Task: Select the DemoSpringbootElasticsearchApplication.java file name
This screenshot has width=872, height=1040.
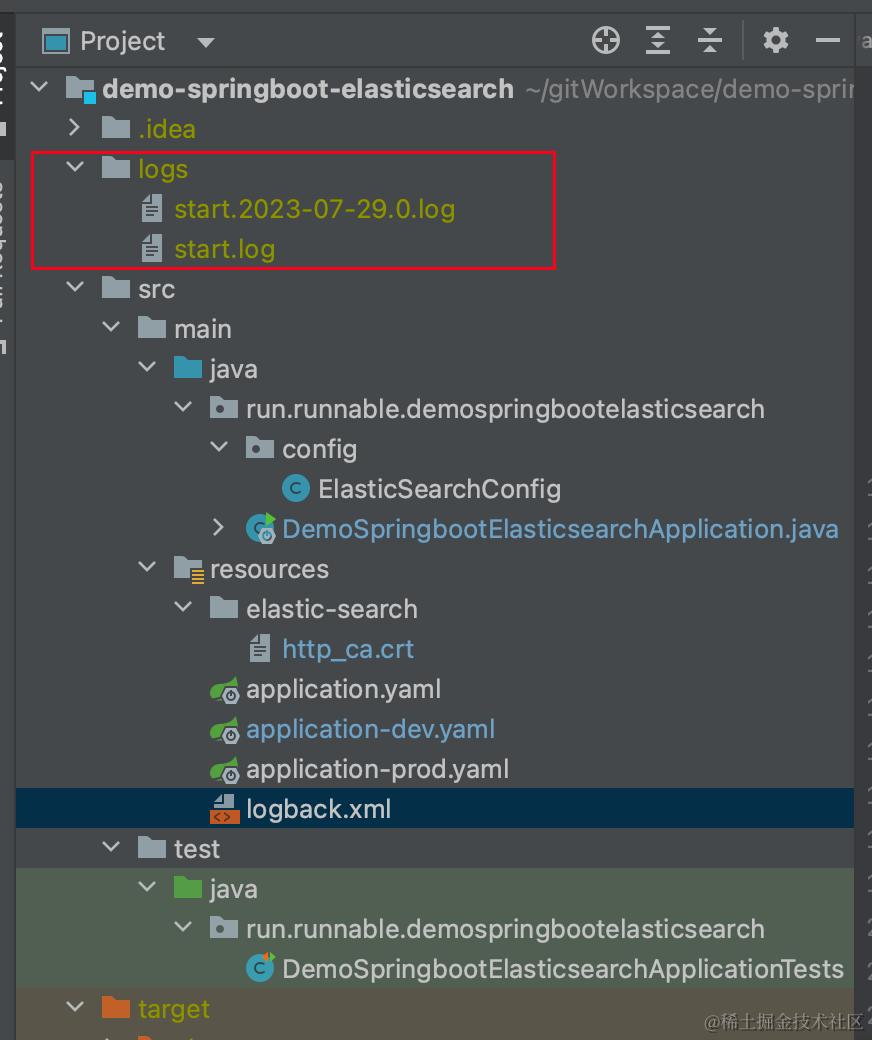Action: click(560, 529)
